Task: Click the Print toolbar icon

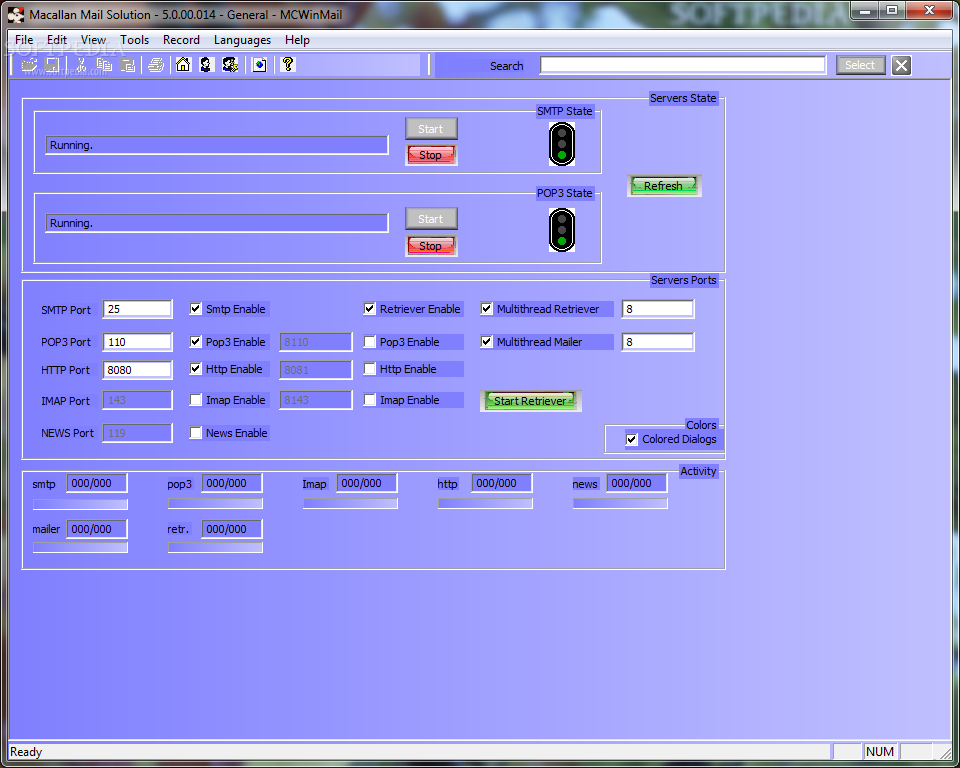Action: [156, 65]
